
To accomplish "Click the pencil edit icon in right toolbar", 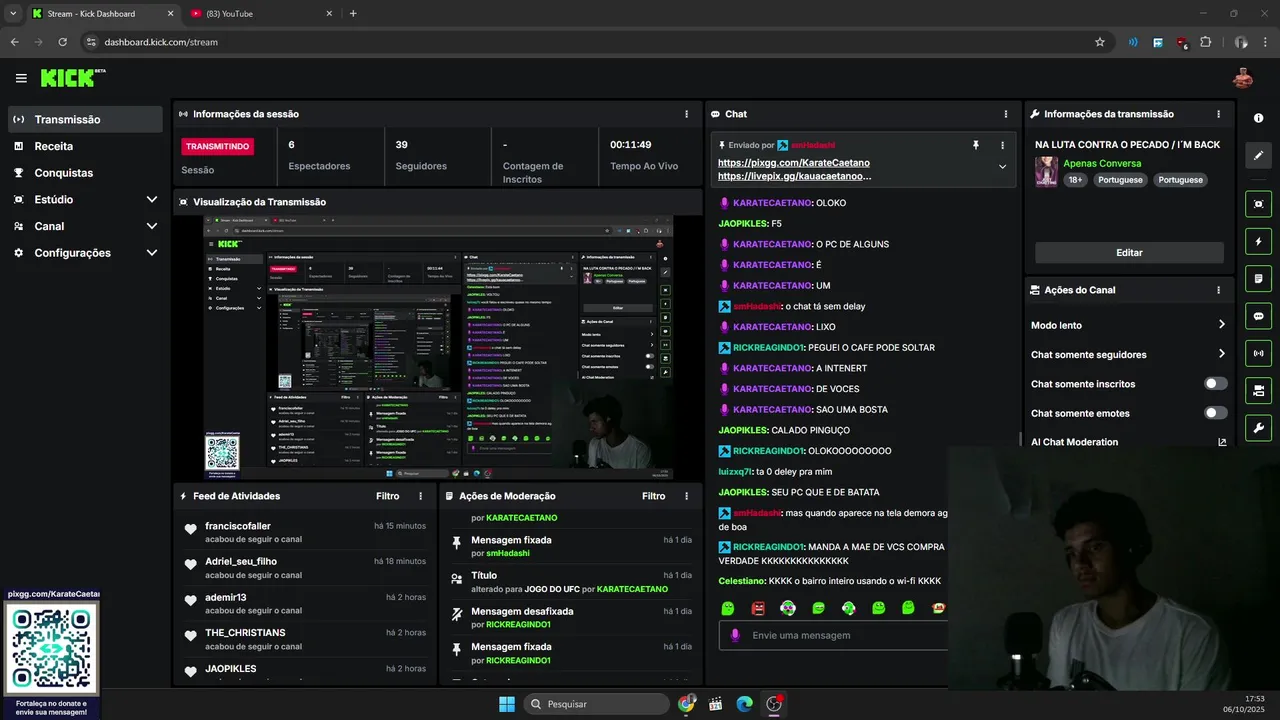I will [x=1258, y=156].
